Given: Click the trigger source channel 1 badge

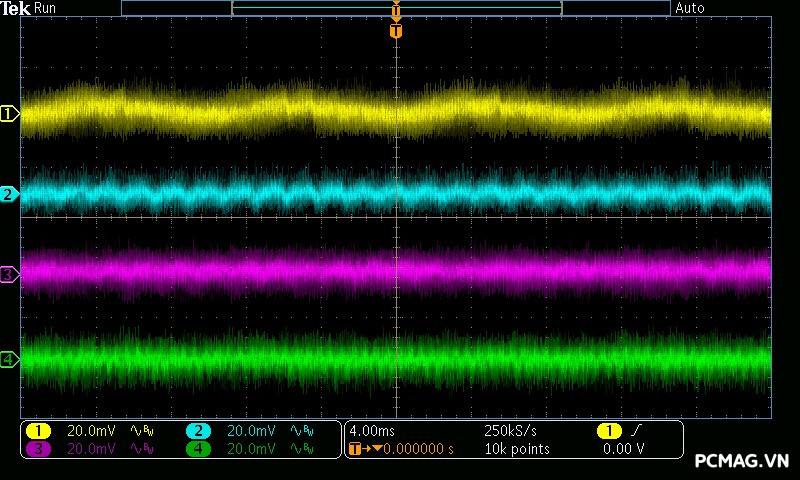Looking at the screenshot, I should point(608,431).
